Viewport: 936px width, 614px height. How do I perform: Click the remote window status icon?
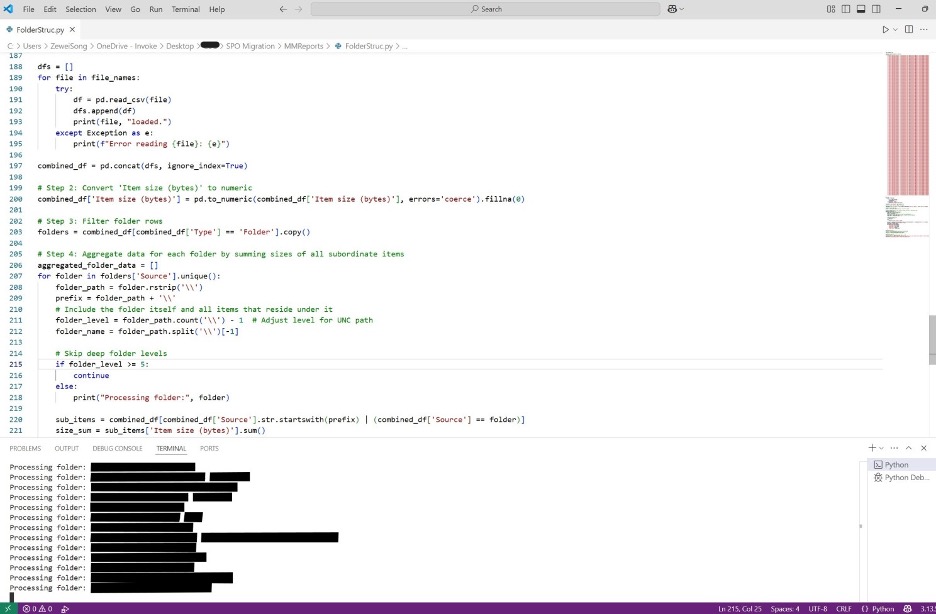[8, 609]
